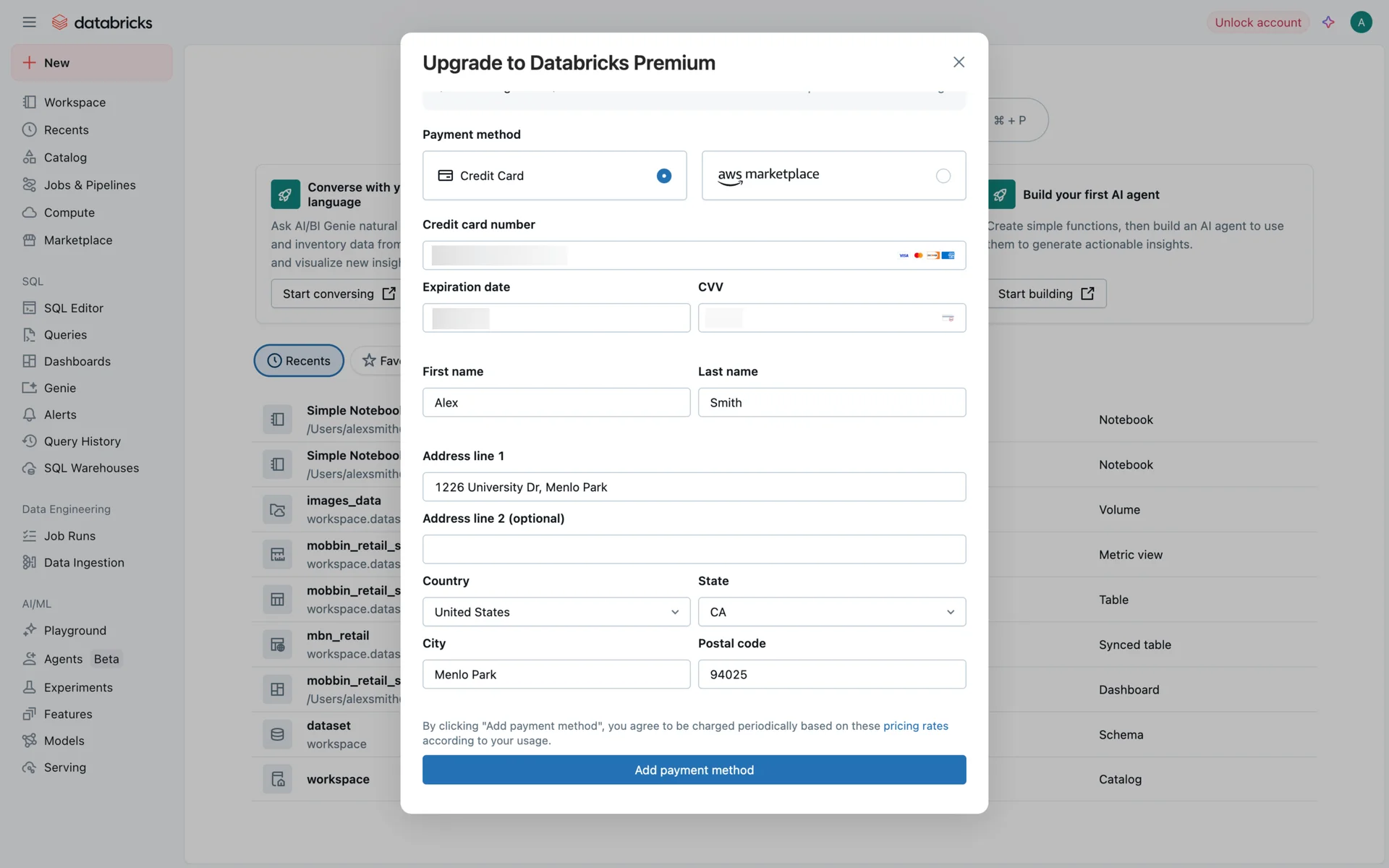Open Query History menu item
The image size is (1389, 868).
(x=82, y=441)
